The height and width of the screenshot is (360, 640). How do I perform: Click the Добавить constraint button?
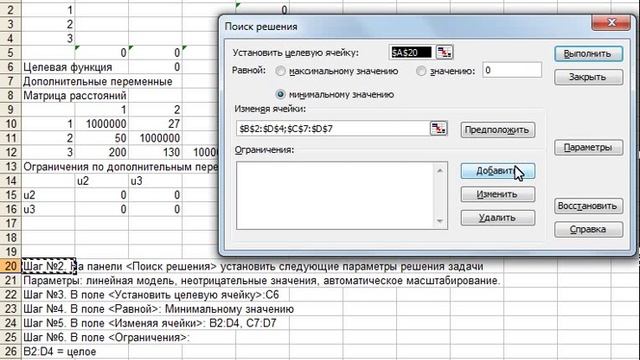click(x=498, y=171)
